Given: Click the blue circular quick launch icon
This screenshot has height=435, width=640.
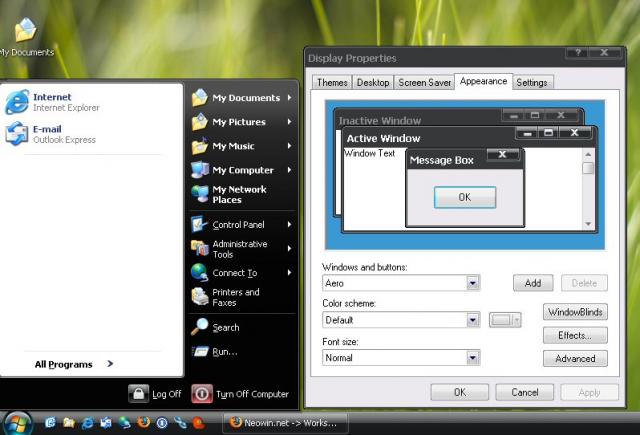Looking at the screenshot, I should (162, 423).
